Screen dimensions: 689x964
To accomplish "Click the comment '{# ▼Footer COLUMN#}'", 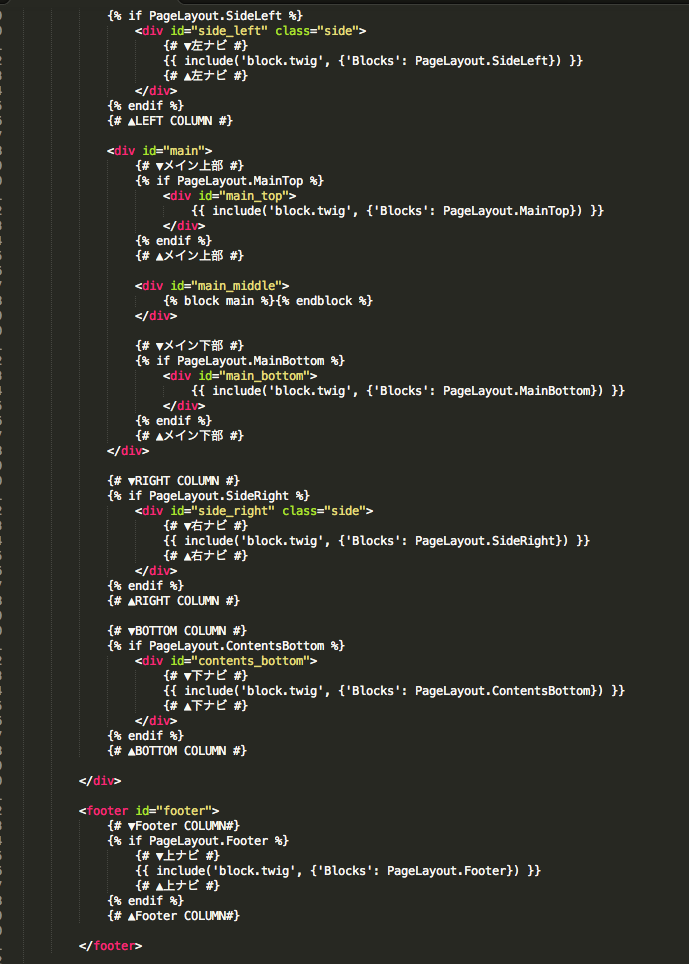I will 173,826.
